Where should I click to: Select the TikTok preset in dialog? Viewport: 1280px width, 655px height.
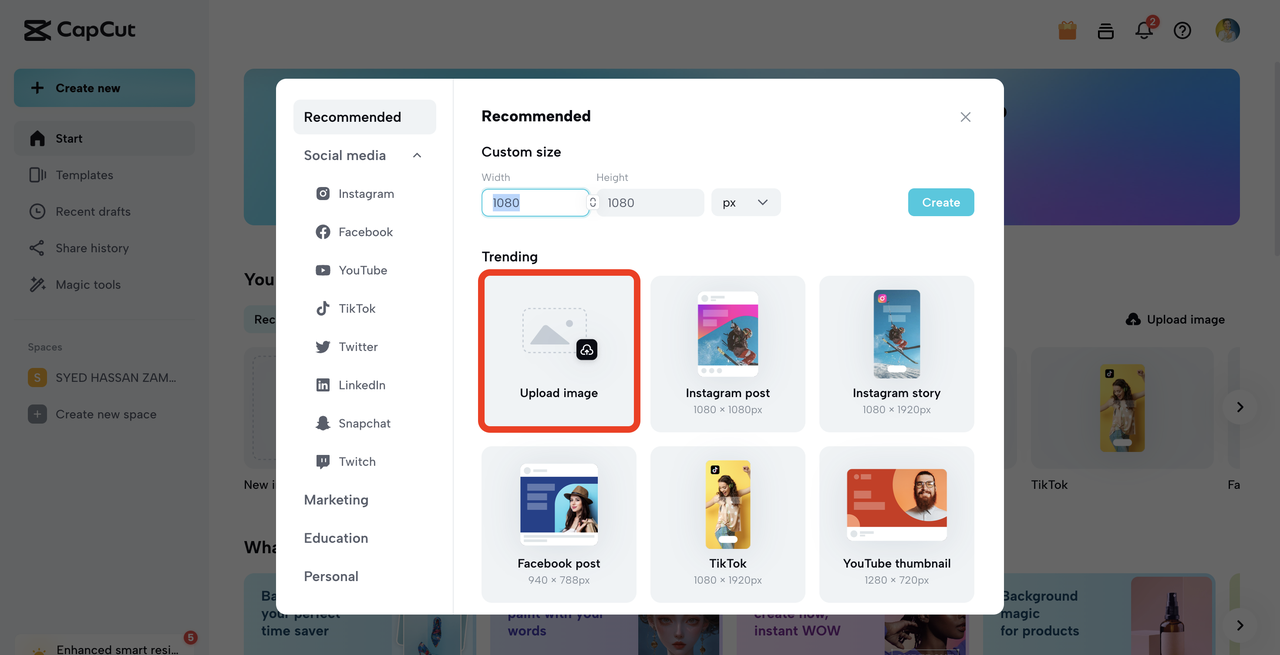pos(728,525)
